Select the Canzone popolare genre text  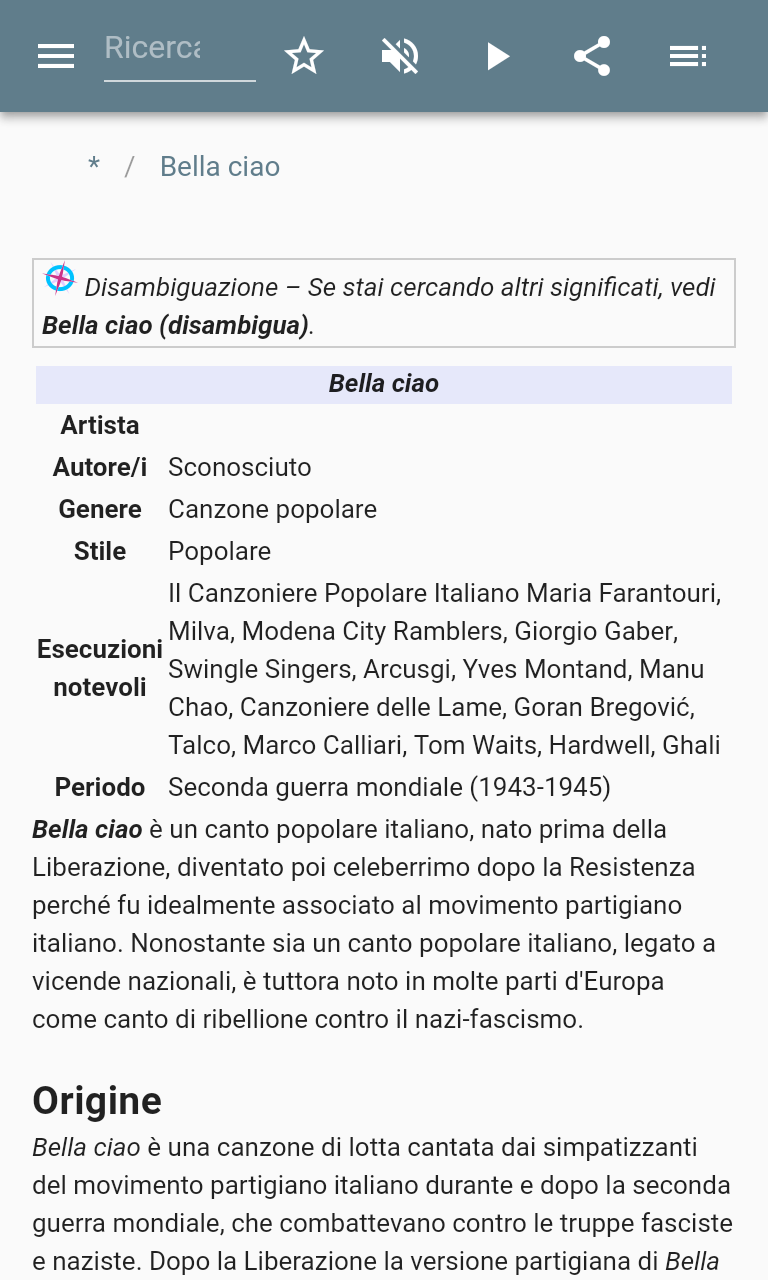272,509
